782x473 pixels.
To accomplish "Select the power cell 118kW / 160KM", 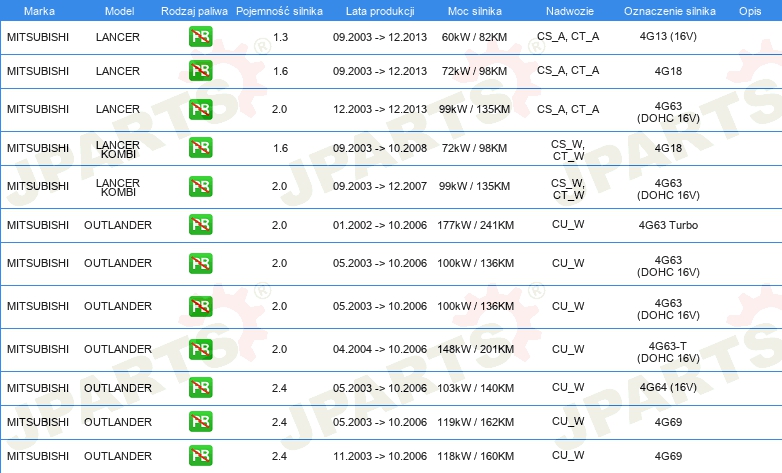I will click(475, 456).
